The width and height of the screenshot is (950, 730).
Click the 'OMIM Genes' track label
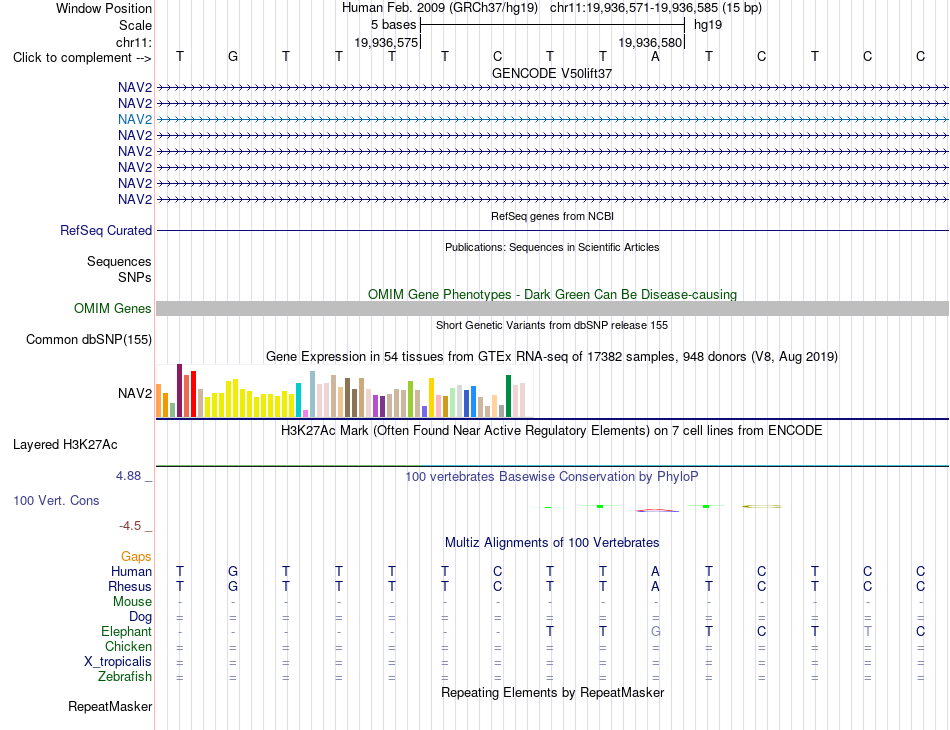click(x=112, y=308)
